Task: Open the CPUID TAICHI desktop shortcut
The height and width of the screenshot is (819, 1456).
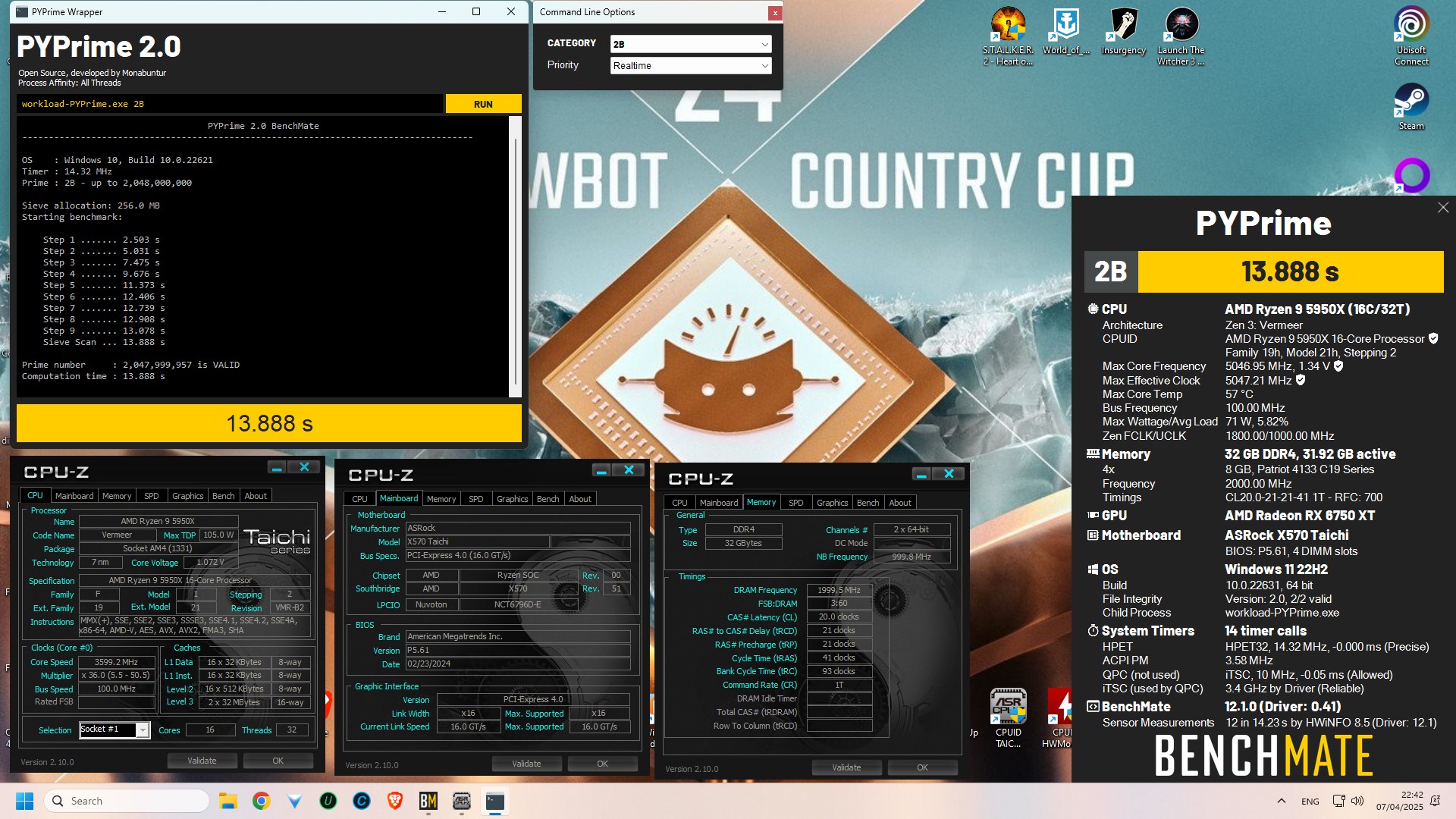Action: pos(1008,718)
